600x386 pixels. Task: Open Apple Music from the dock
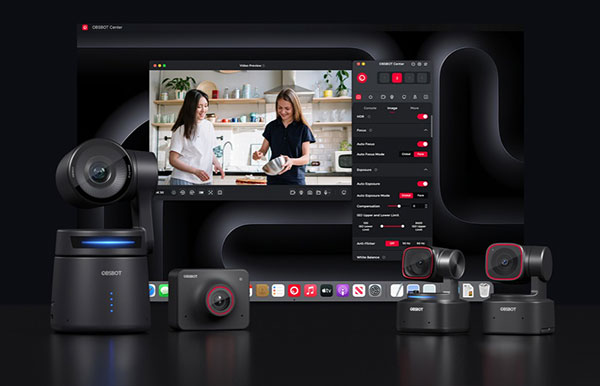point(310,291)
